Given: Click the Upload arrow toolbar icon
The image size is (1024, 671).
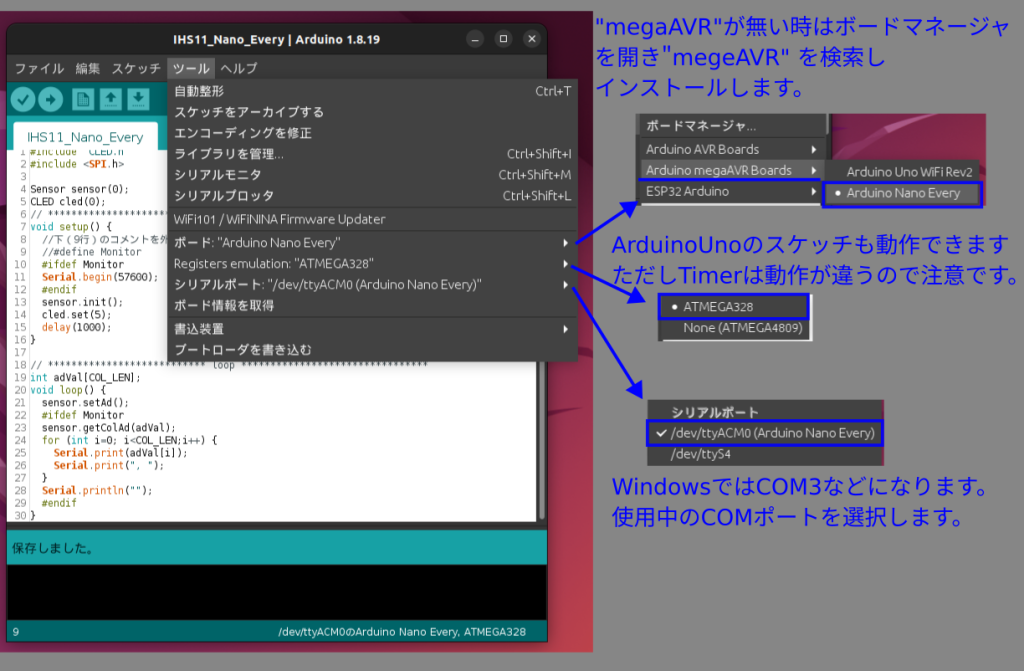Looking at the screenshot, I should [50, 99].
